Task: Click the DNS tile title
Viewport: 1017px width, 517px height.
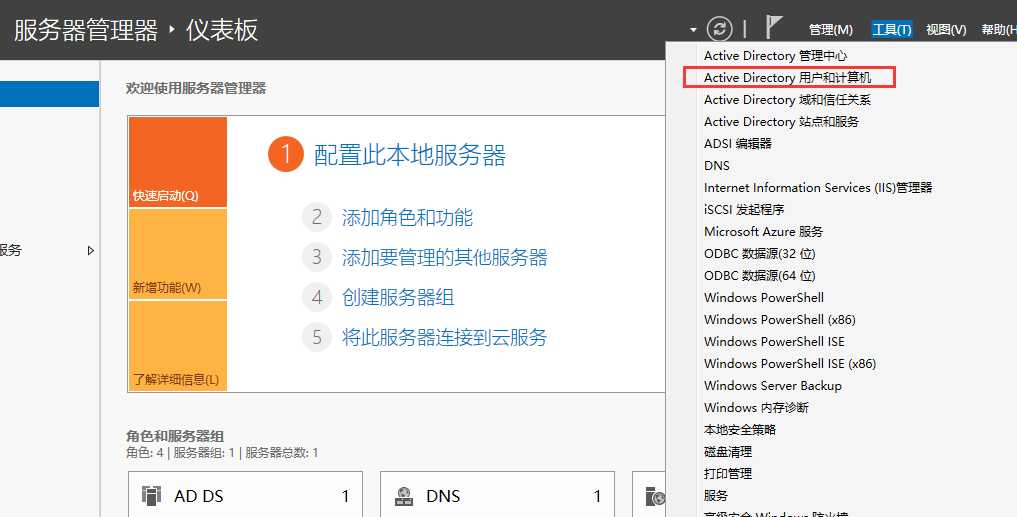Action: [x=443, y=496]
